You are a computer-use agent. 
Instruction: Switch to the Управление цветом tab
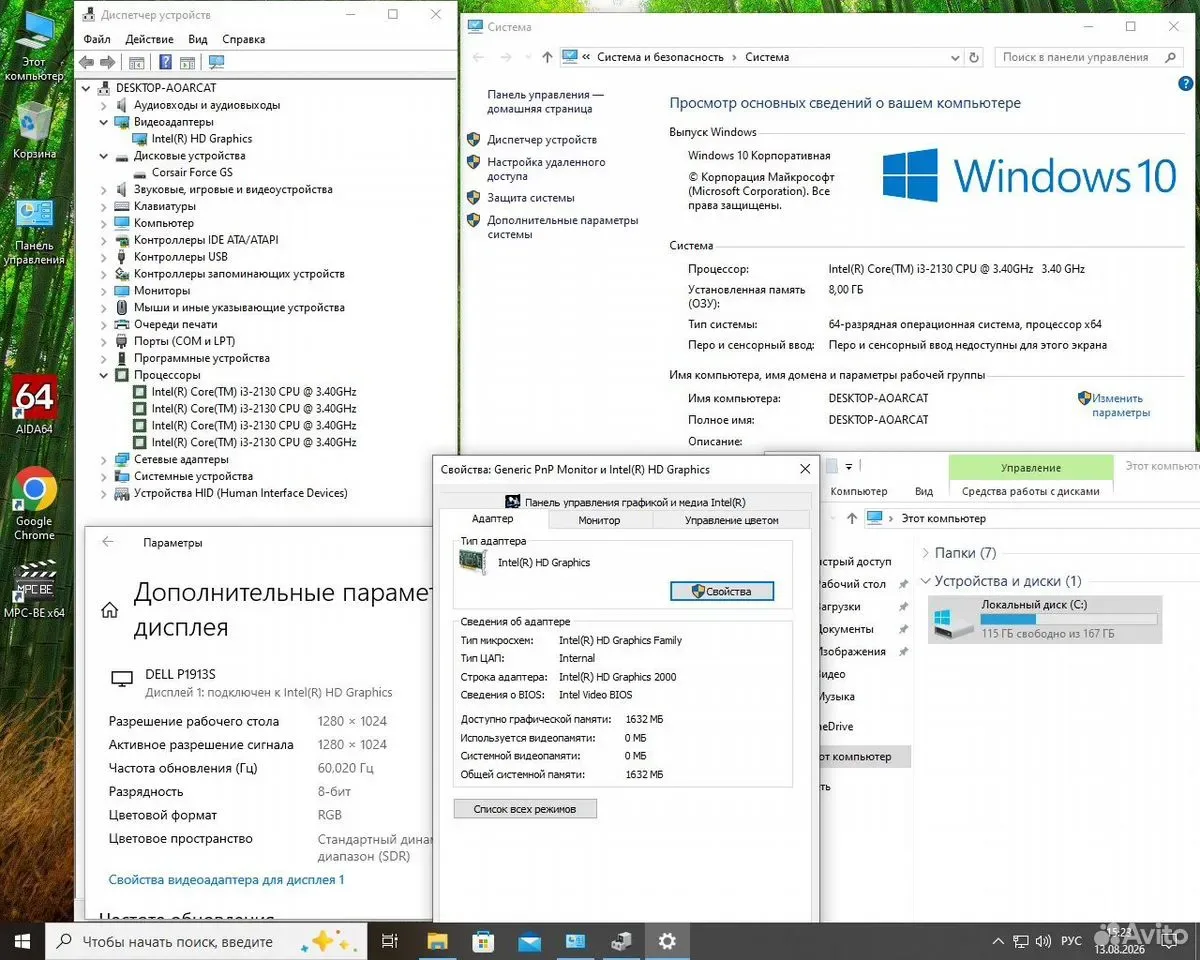[x=732, y=520]
